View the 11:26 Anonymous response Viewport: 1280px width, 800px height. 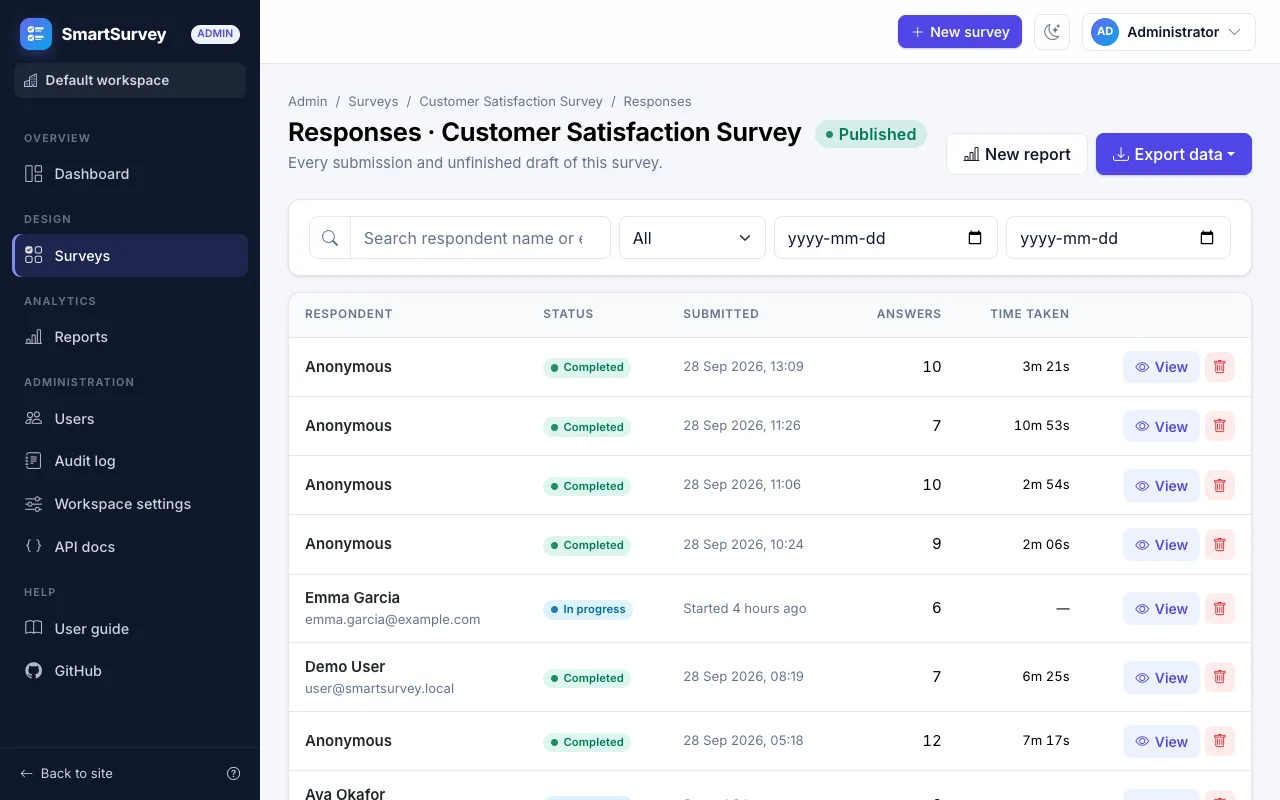(x=1161, y=426)
